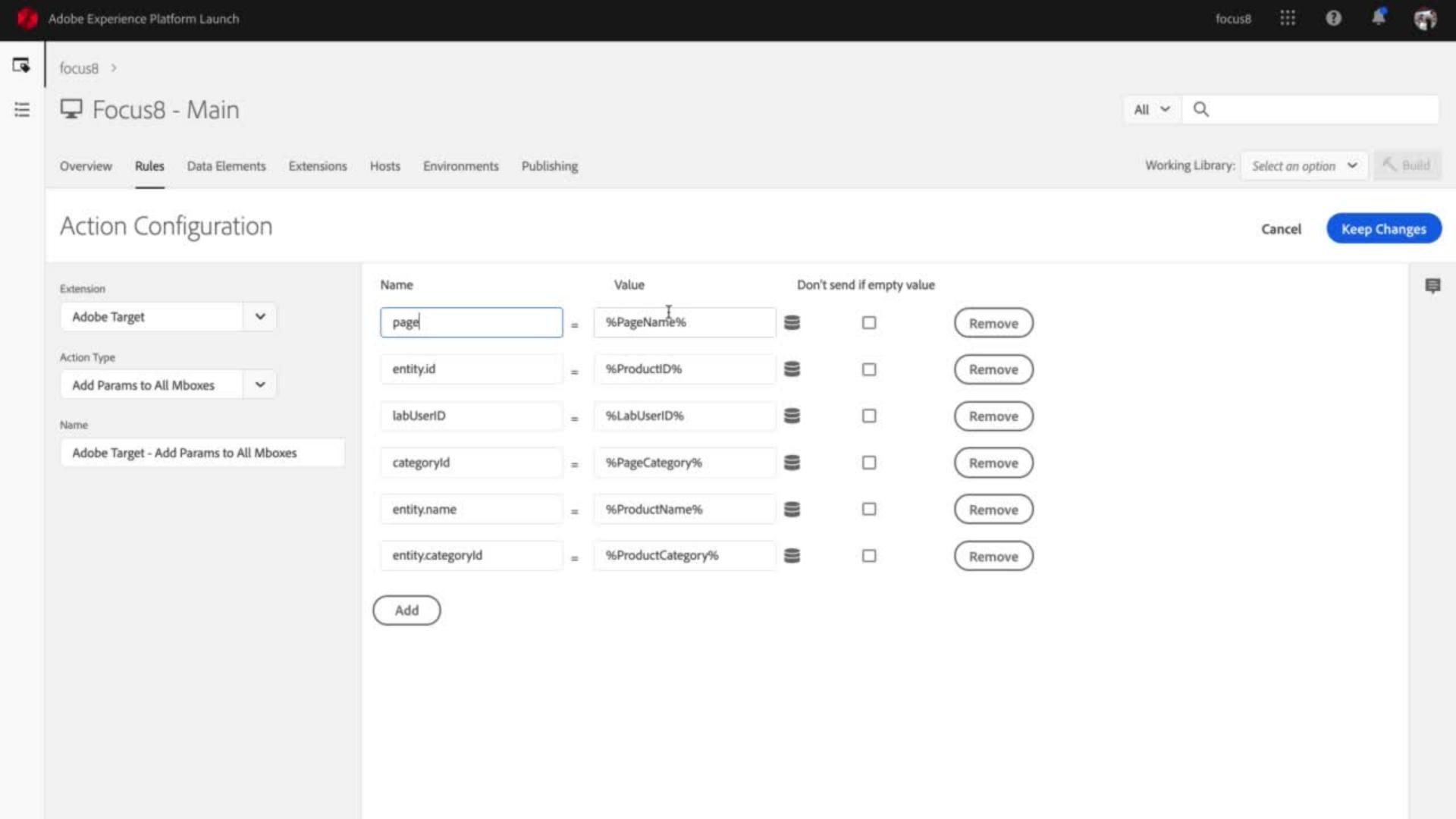Select the property switcher icon in left sidebar
1456x819 pixels.
pos(21,65)
